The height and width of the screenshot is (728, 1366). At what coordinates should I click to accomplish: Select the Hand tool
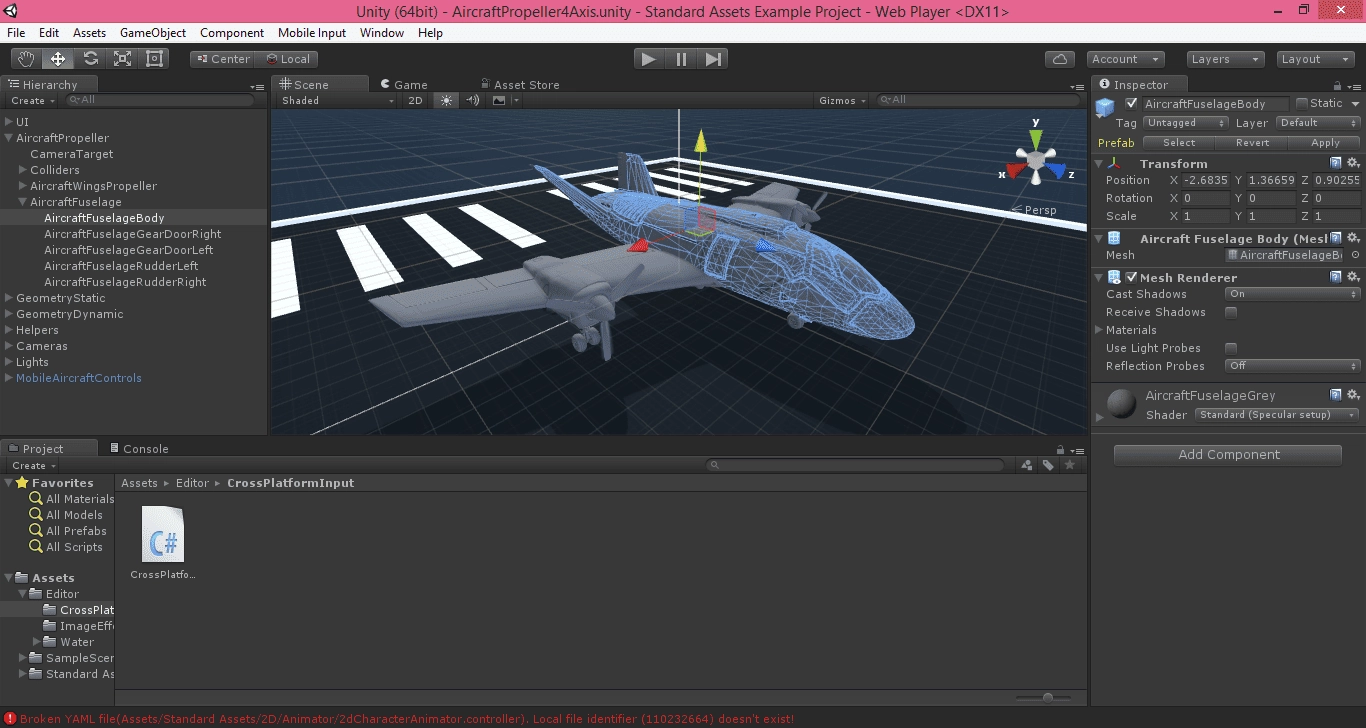pos(27,59)
